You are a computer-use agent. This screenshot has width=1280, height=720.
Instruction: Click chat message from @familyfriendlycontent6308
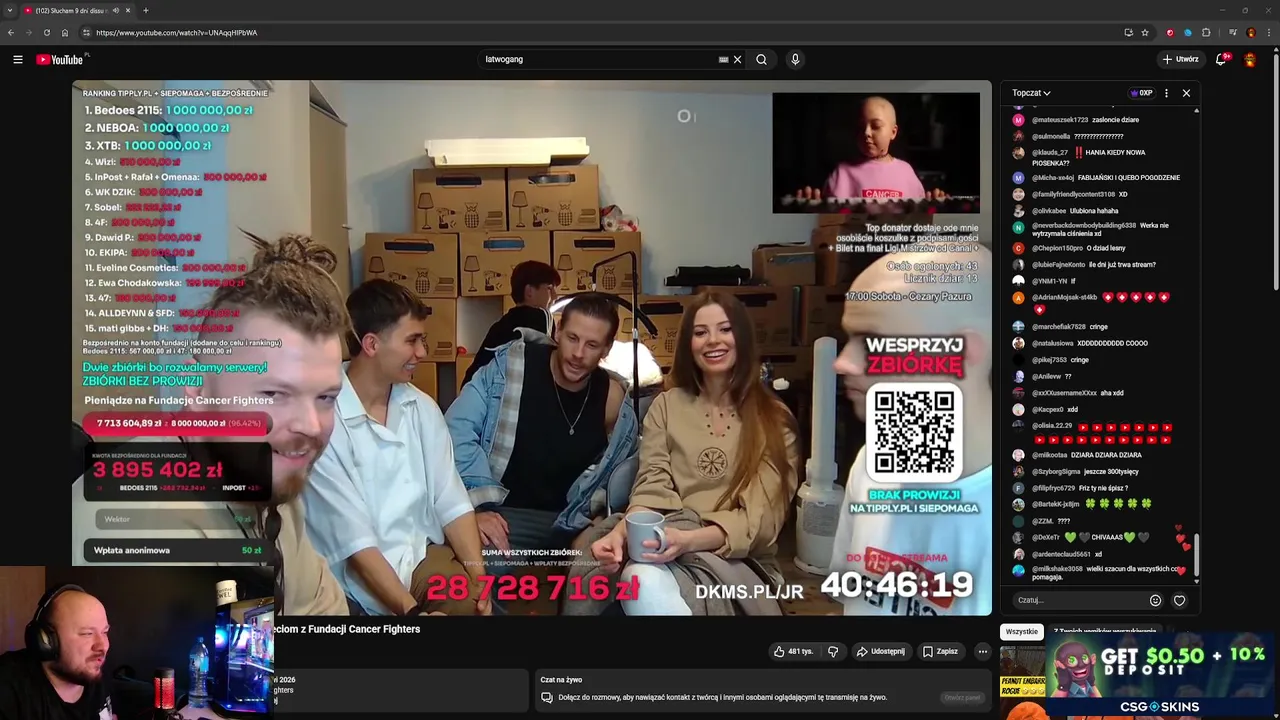tap(1070, 194)
